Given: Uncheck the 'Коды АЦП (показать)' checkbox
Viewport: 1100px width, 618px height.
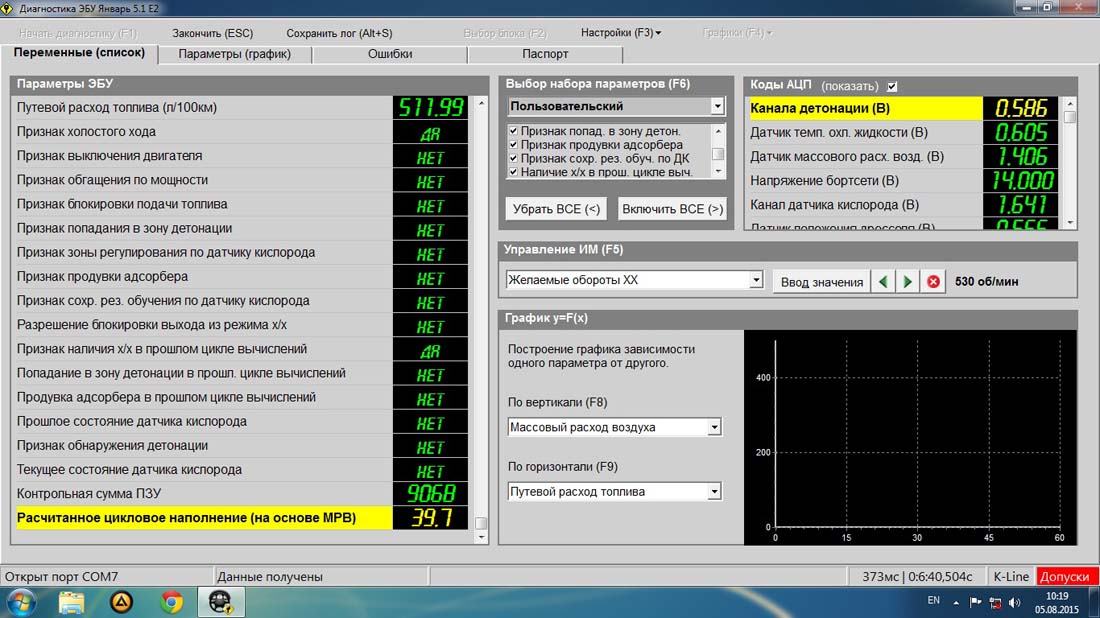Looking at the screenshot, I should click(892, 86).
